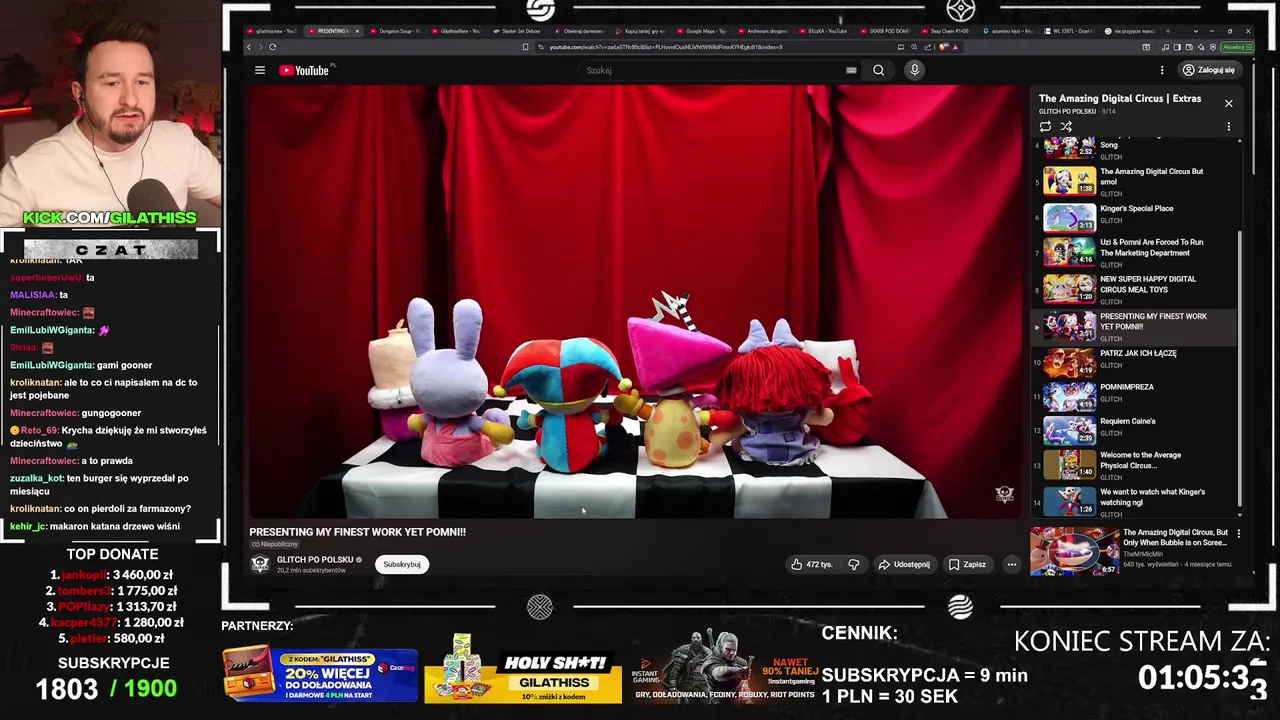This screenshot has width=1280, height=720.
Task: Click playlist title The Amazing Digital Circus | Extras
Action: coord(1119,99)
